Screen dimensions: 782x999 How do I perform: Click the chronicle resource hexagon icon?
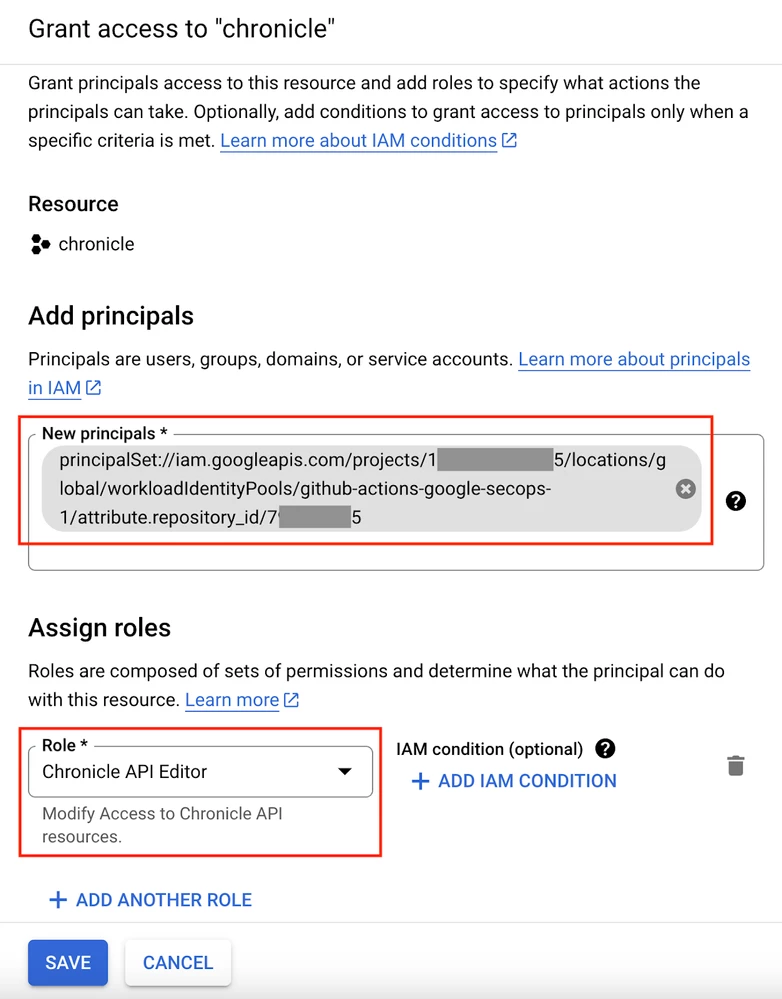coord(40,244)
